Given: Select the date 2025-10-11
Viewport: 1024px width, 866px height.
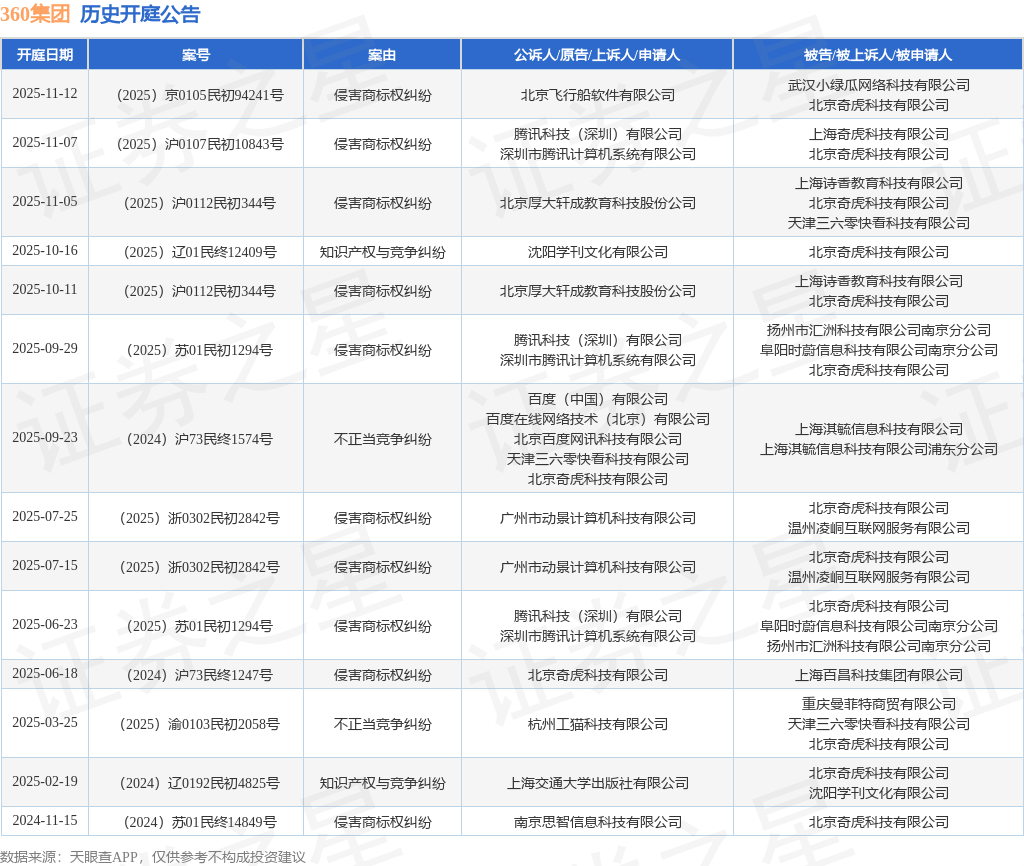Looking at the screenshot, I should [x=44, y=289].
